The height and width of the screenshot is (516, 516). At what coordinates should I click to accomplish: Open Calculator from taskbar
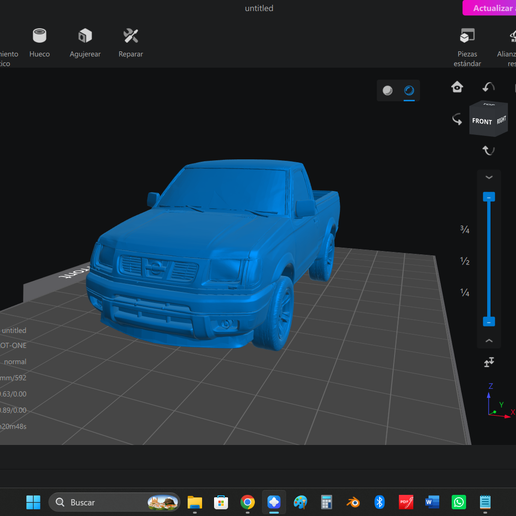pos(326,502)
